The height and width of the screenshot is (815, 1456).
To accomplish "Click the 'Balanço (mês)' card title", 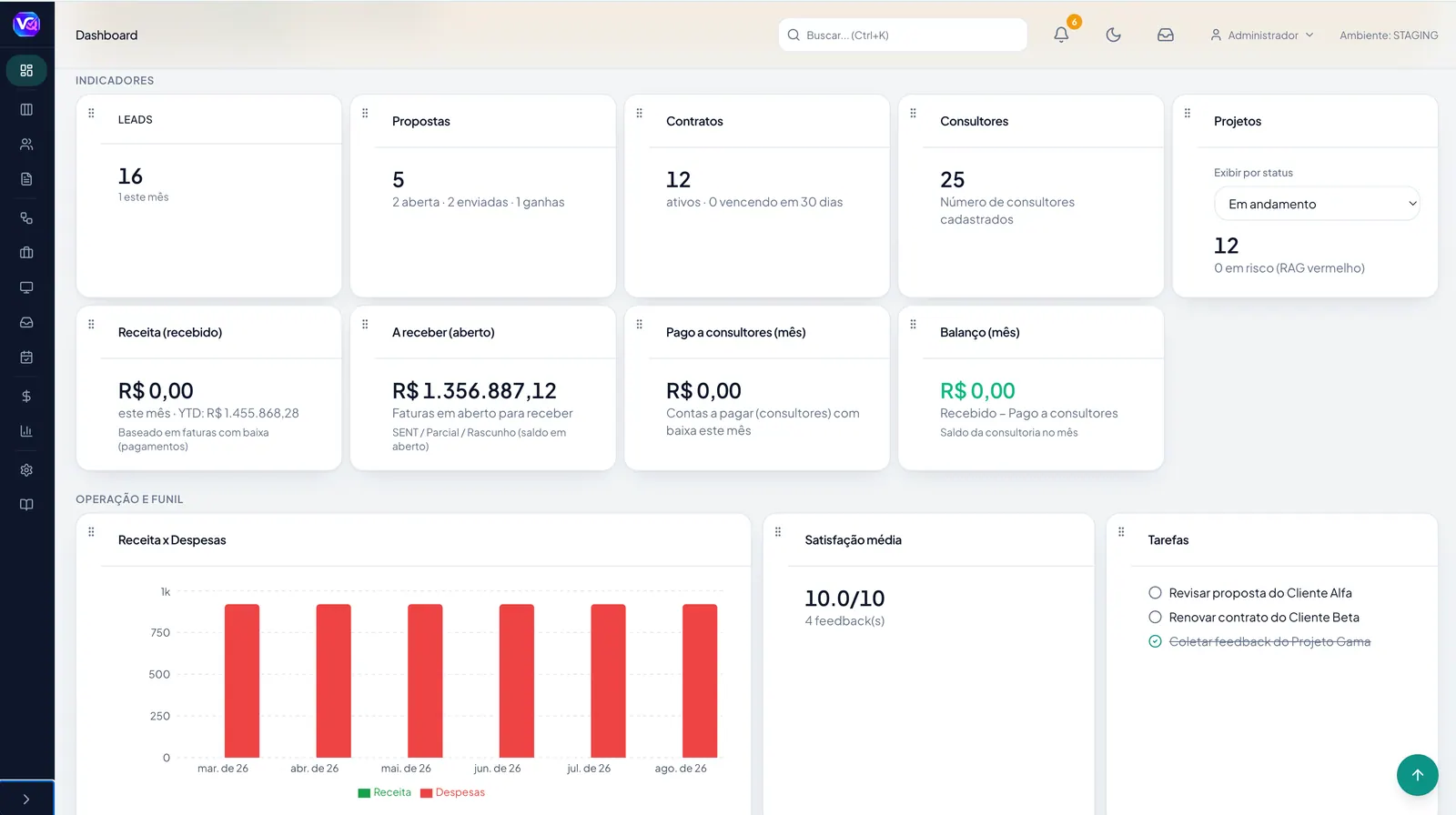I will click(979, 333).
